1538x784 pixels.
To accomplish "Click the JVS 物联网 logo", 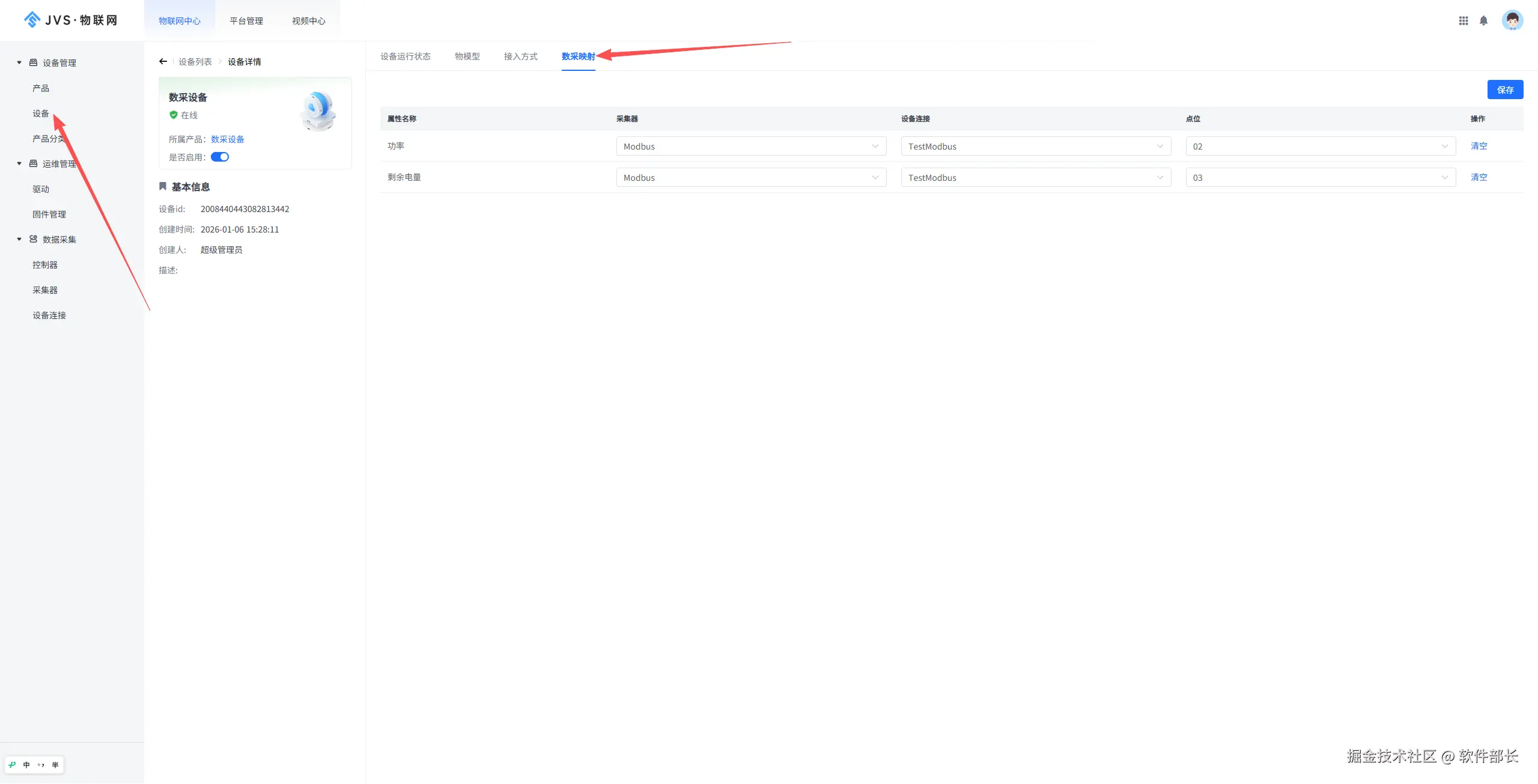I will click(x=71, y=20).
